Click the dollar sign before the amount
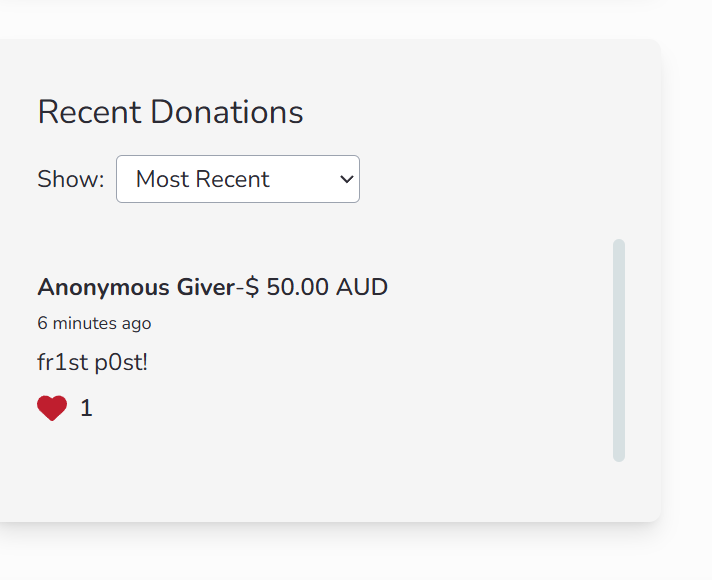712x580 pixels. [x=252, y=287]
